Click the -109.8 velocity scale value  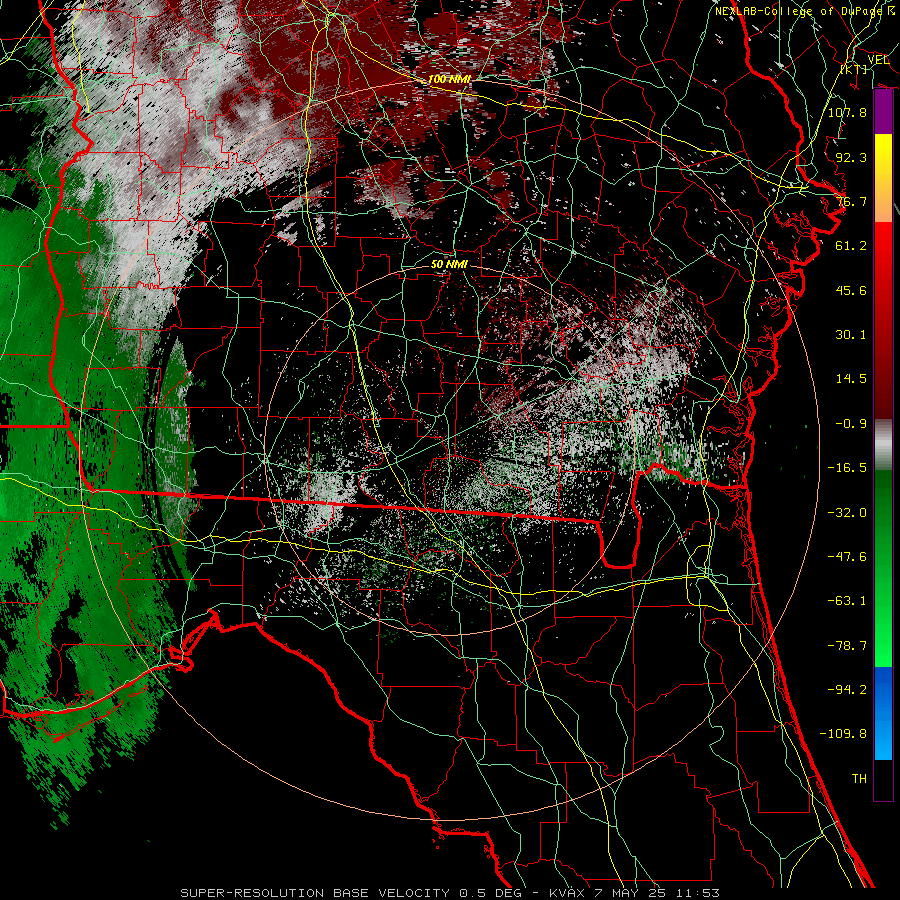pyautogui.click(x=844, y=734)
